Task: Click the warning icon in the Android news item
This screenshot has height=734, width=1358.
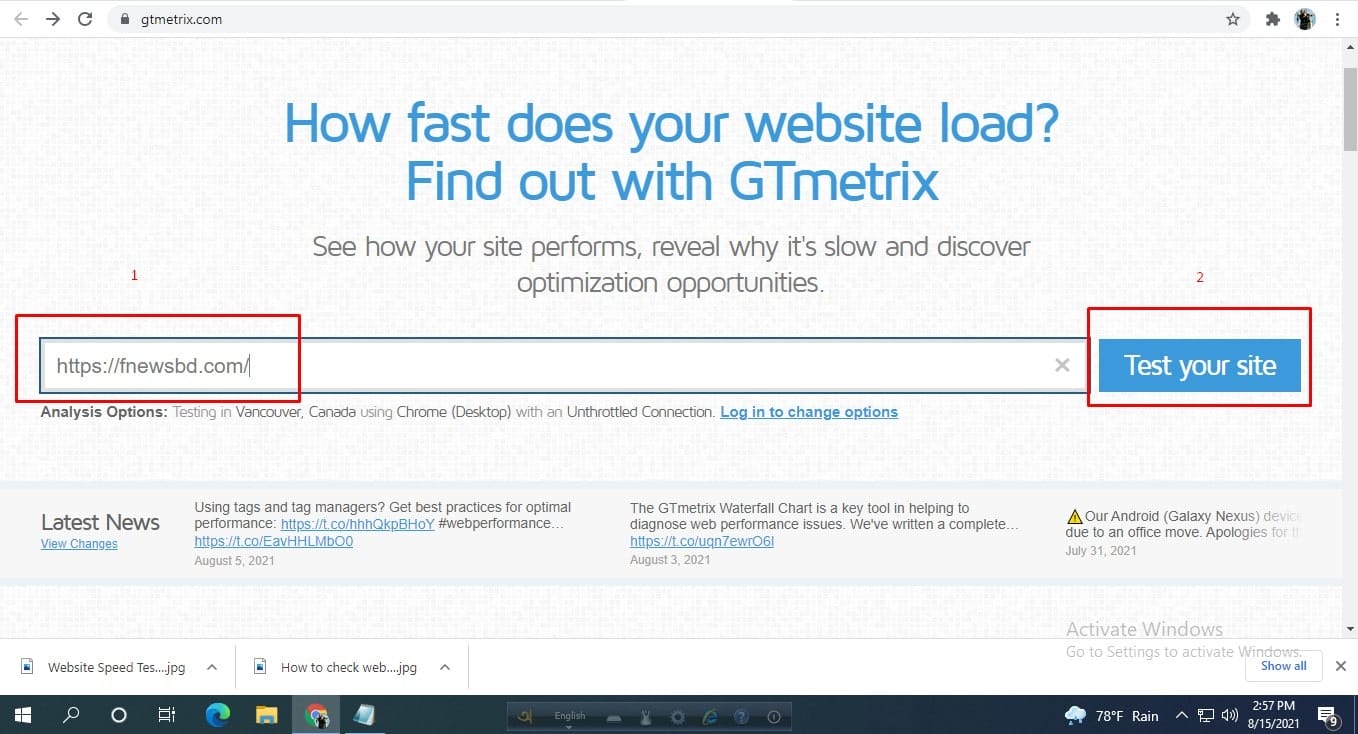Action: 1075,517
